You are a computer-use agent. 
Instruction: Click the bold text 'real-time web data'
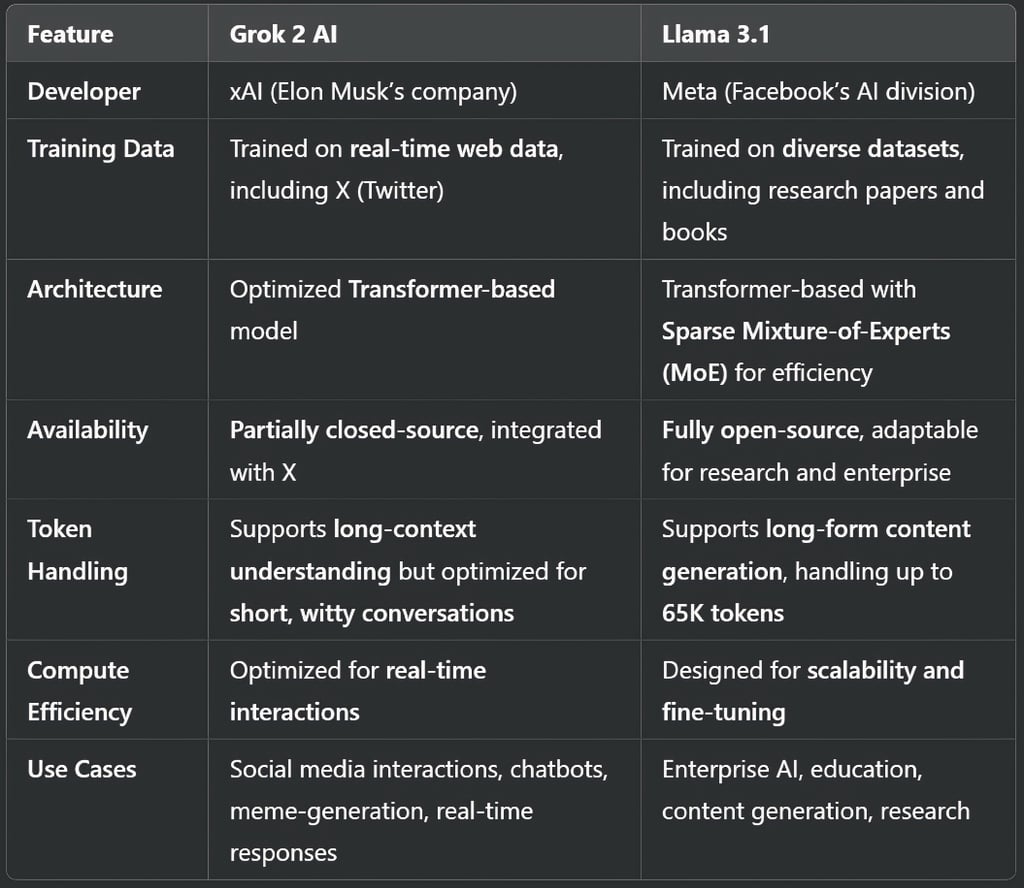click(x=456, y=149)
